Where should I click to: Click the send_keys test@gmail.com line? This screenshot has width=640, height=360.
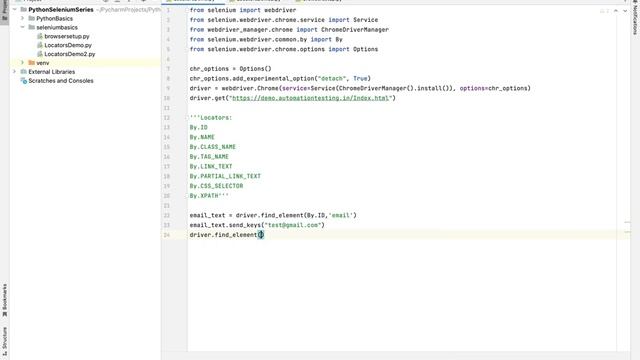point(257,225)
